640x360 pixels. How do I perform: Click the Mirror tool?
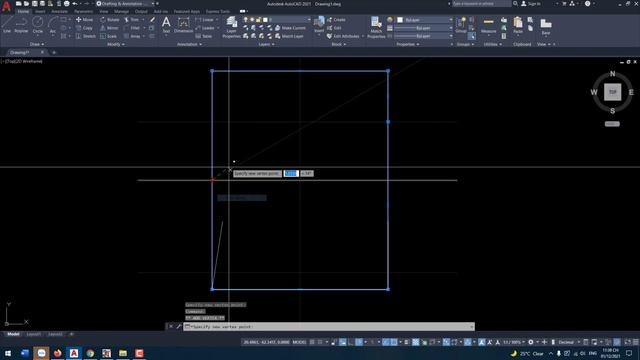point(109,28)
